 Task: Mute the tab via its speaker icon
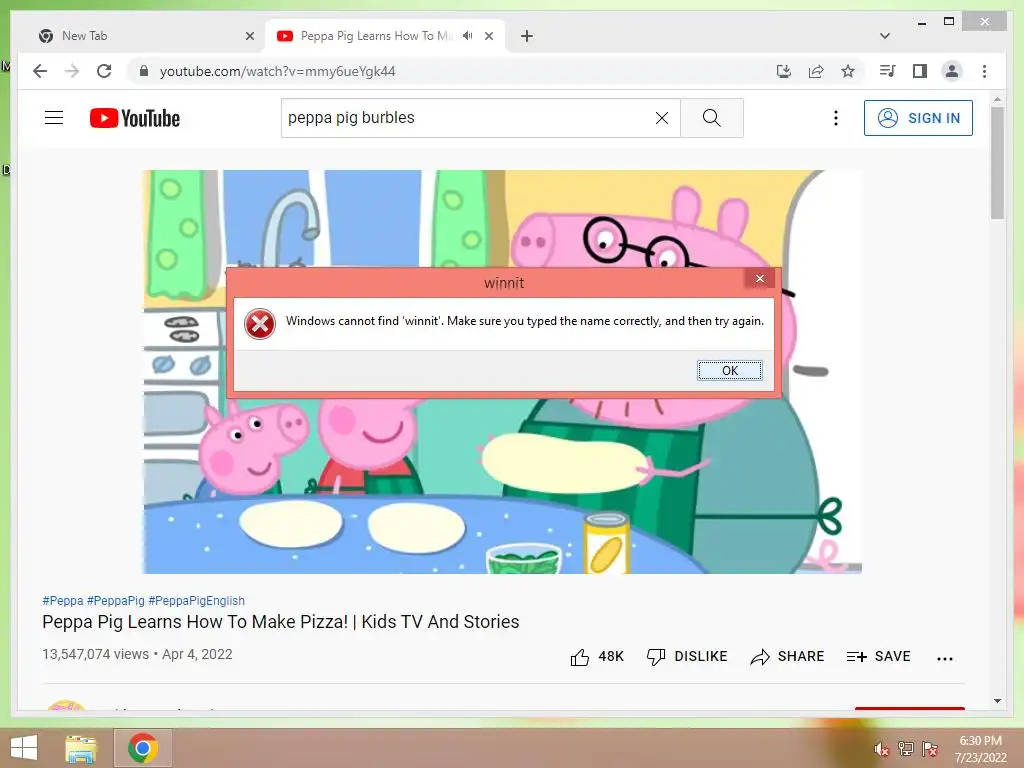point(468,36)
